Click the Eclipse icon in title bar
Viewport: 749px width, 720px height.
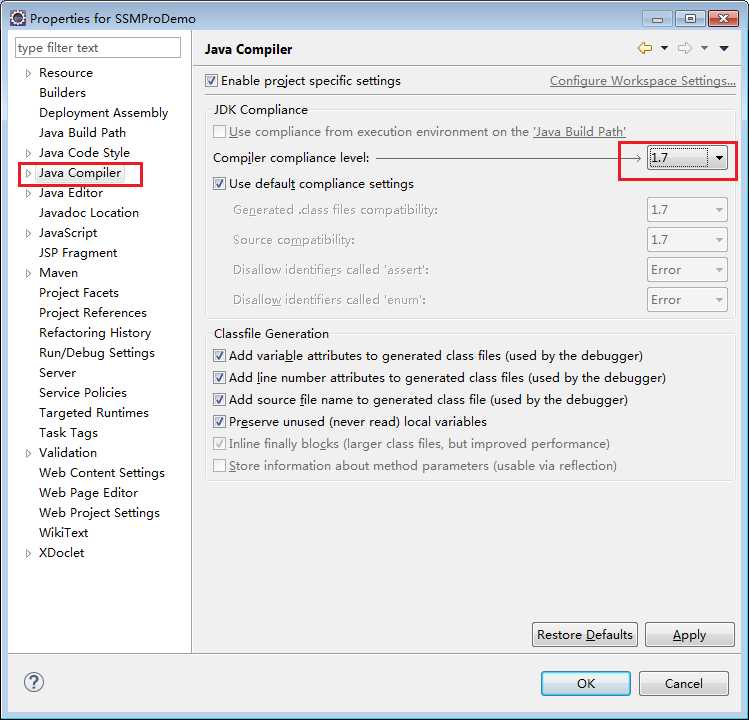pos(18,18)
